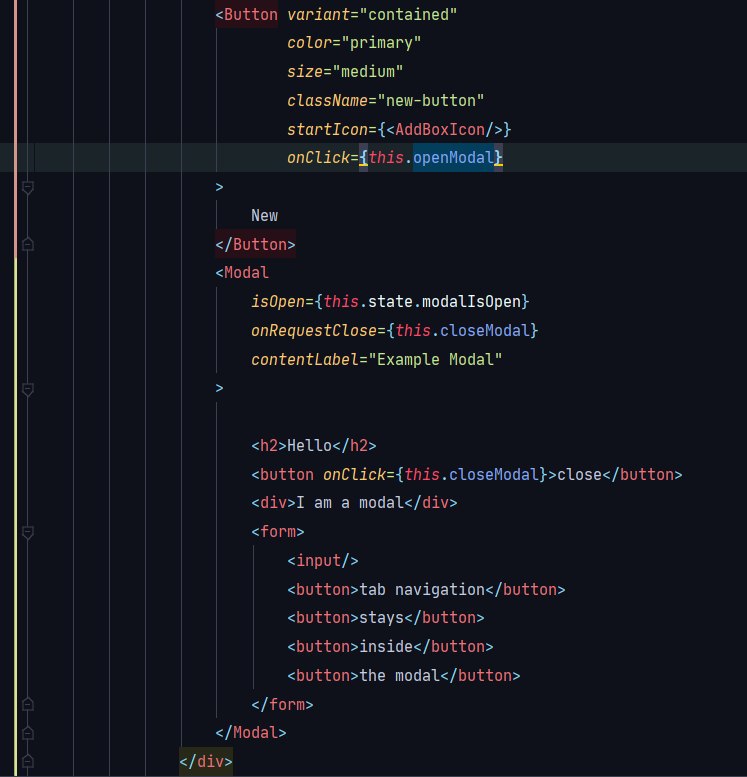Image resolution: width=747 pixels, height=777 pixels.
Task: Click the variant attribute name
Action: pos(318,14)
